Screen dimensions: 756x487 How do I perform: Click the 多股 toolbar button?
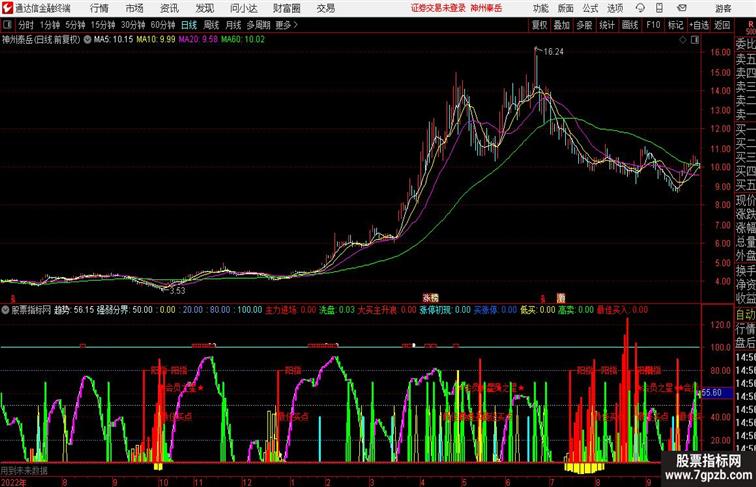click(584, 25)
